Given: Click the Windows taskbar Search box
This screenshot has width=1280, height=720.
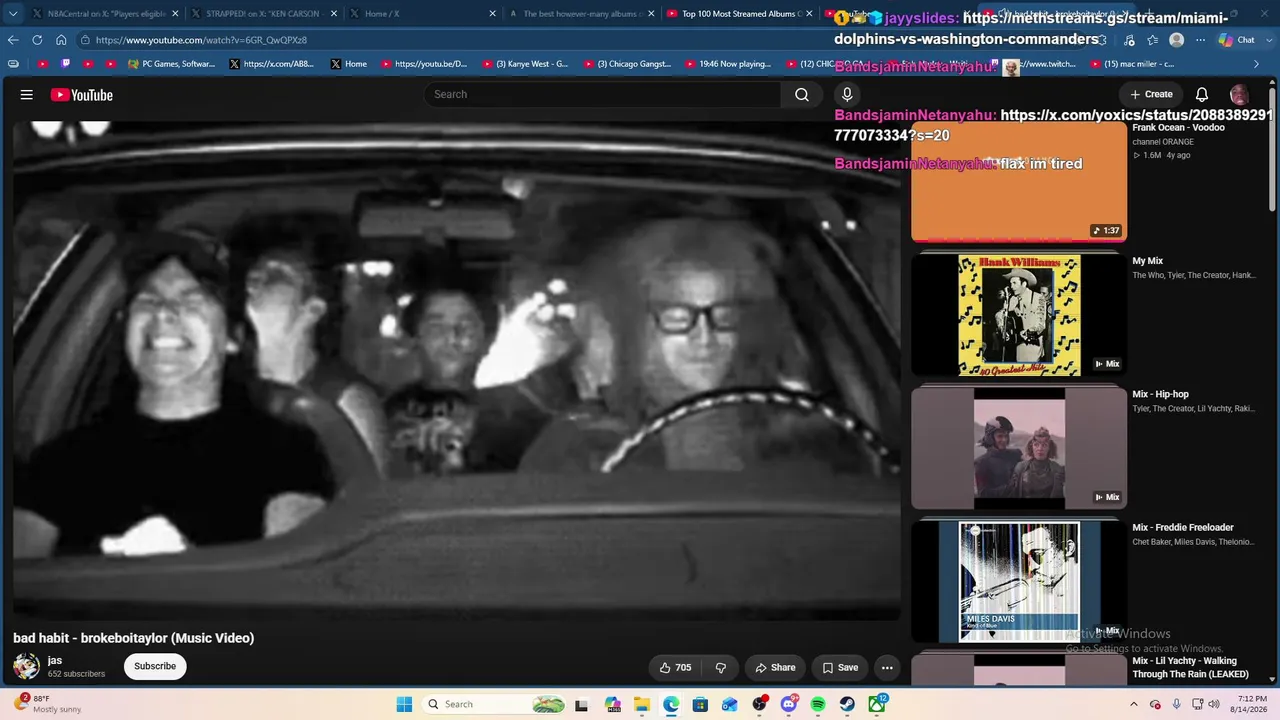Looking at the screenshot, I should (x=494, y=704).
